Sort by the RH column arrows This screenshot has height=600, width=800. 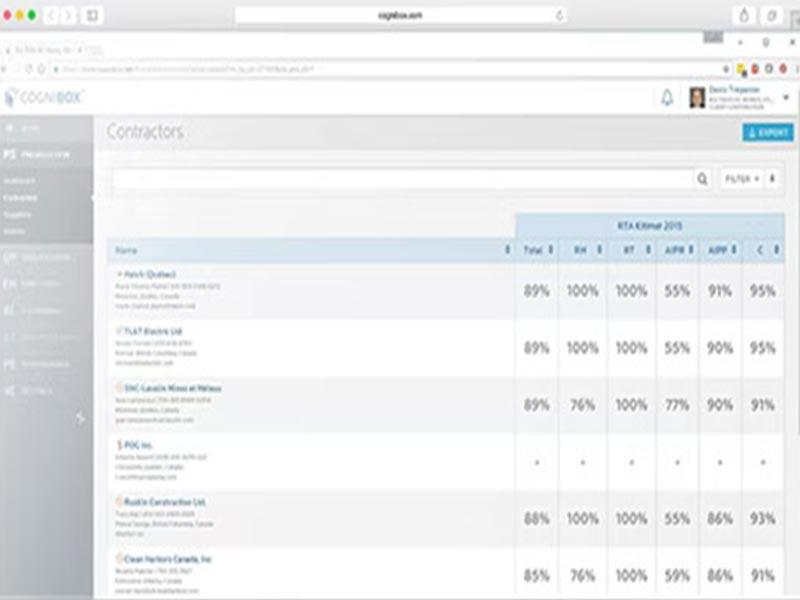pyautogui.click(x=599, y=249)
